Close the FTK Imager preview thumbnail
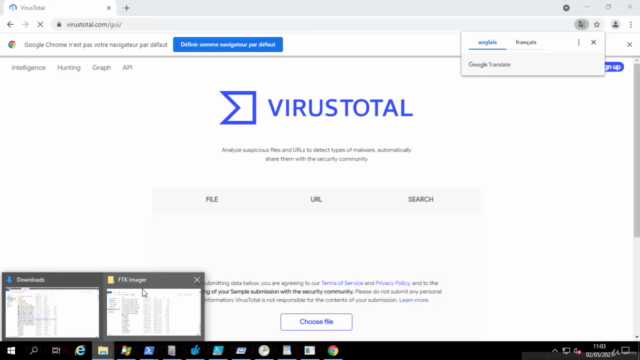 (x=197, y=280)
